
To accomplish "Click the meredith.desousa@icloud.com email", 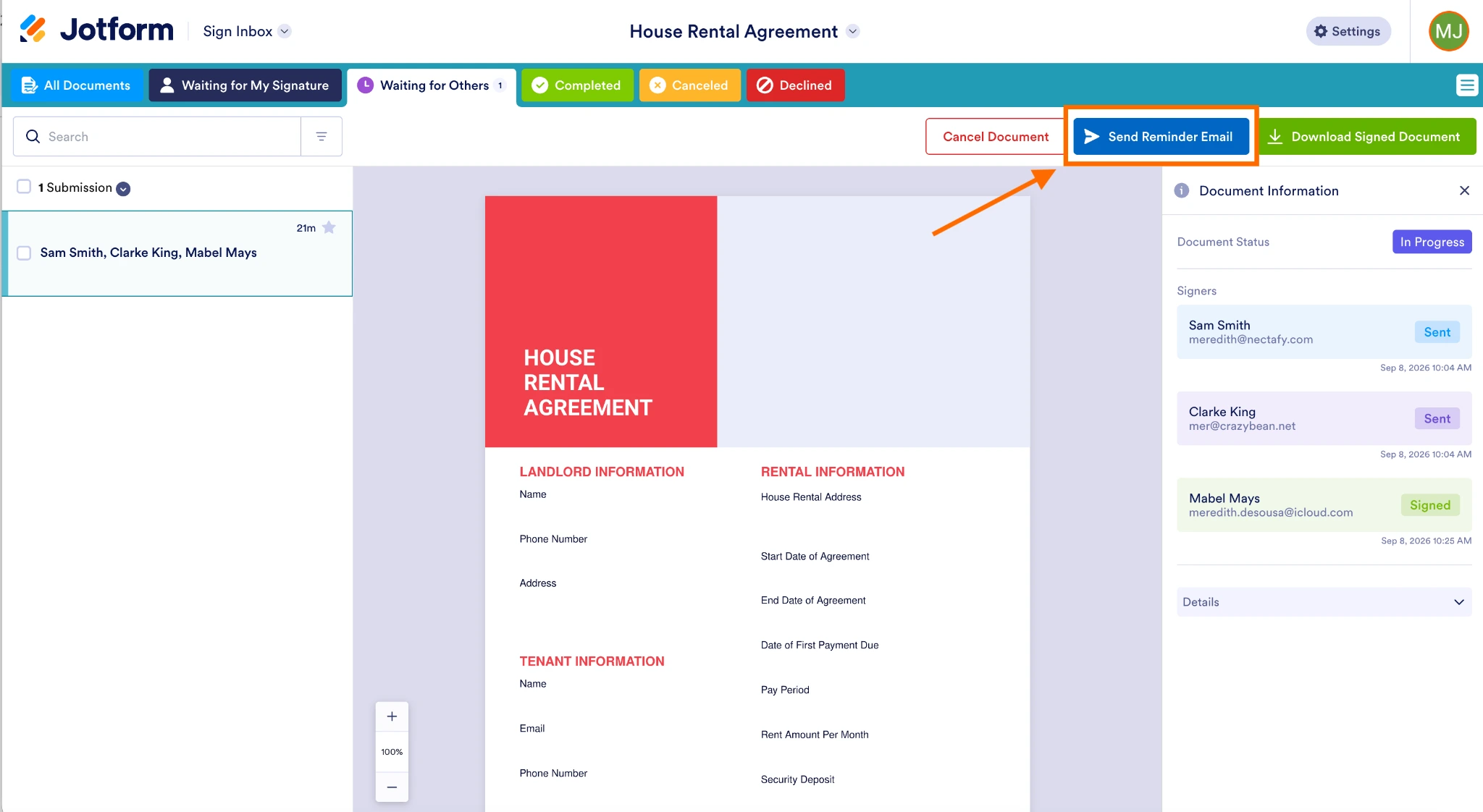I will click(1271, 512).
